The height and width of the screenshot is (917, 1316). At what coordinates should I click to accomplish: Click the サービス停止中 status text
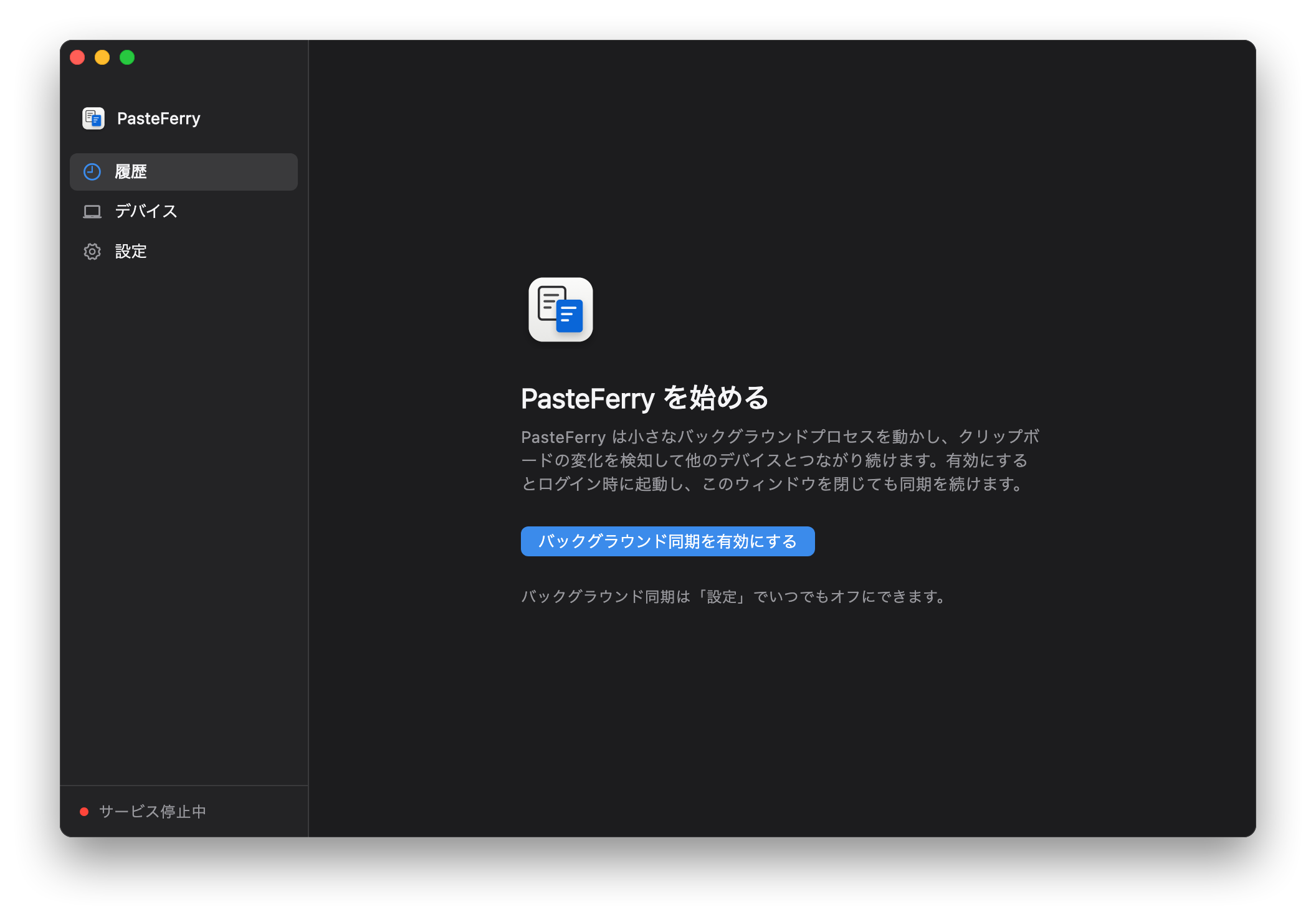(x=153, y=812)
